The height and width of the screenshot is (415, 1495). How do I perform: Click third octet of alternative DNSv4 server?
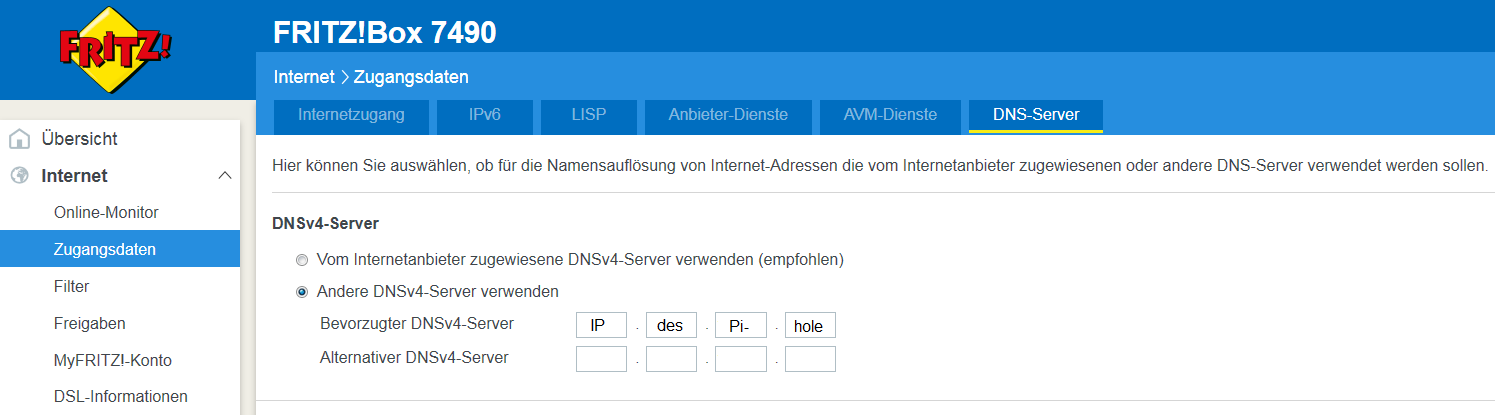pos(741,359)
